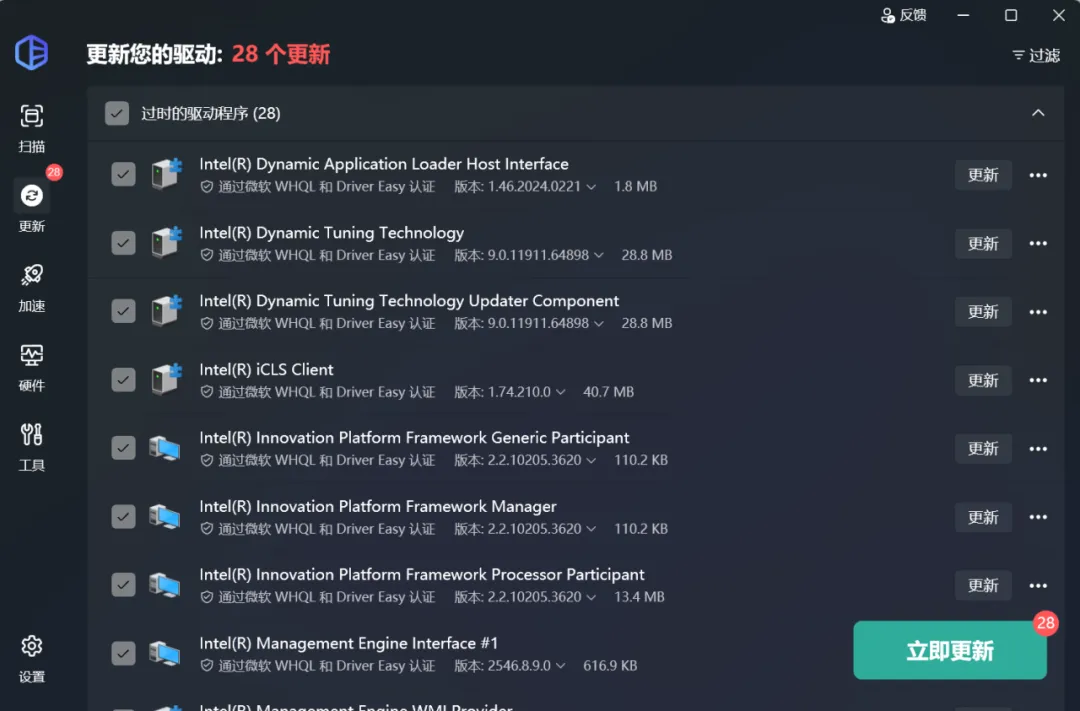Click device icon of Management Engine Interface #1
The image size is (1080, 711).
165,653
